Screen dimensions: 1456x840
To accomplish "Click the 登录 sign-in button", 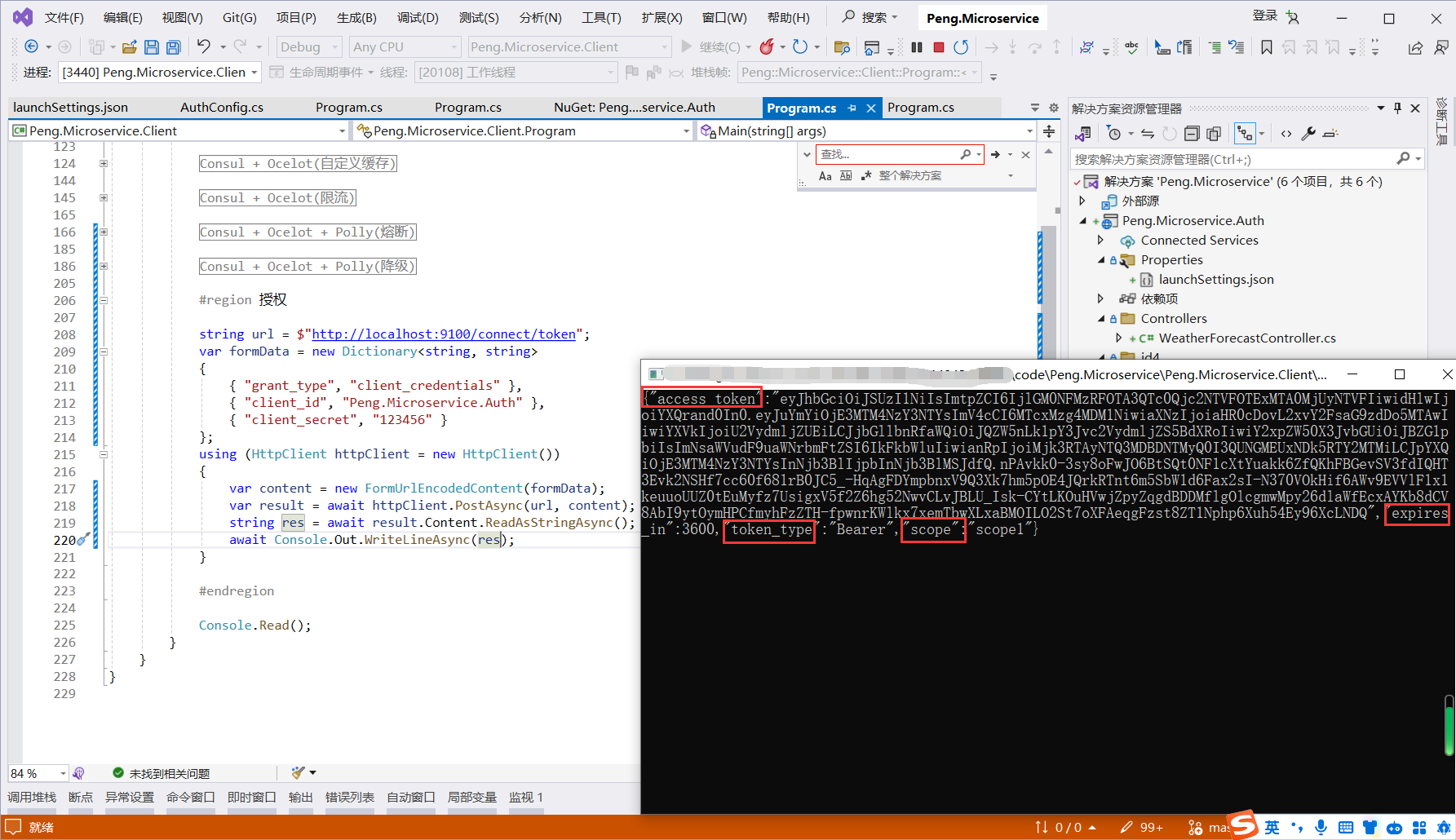I will point(1265,16).
